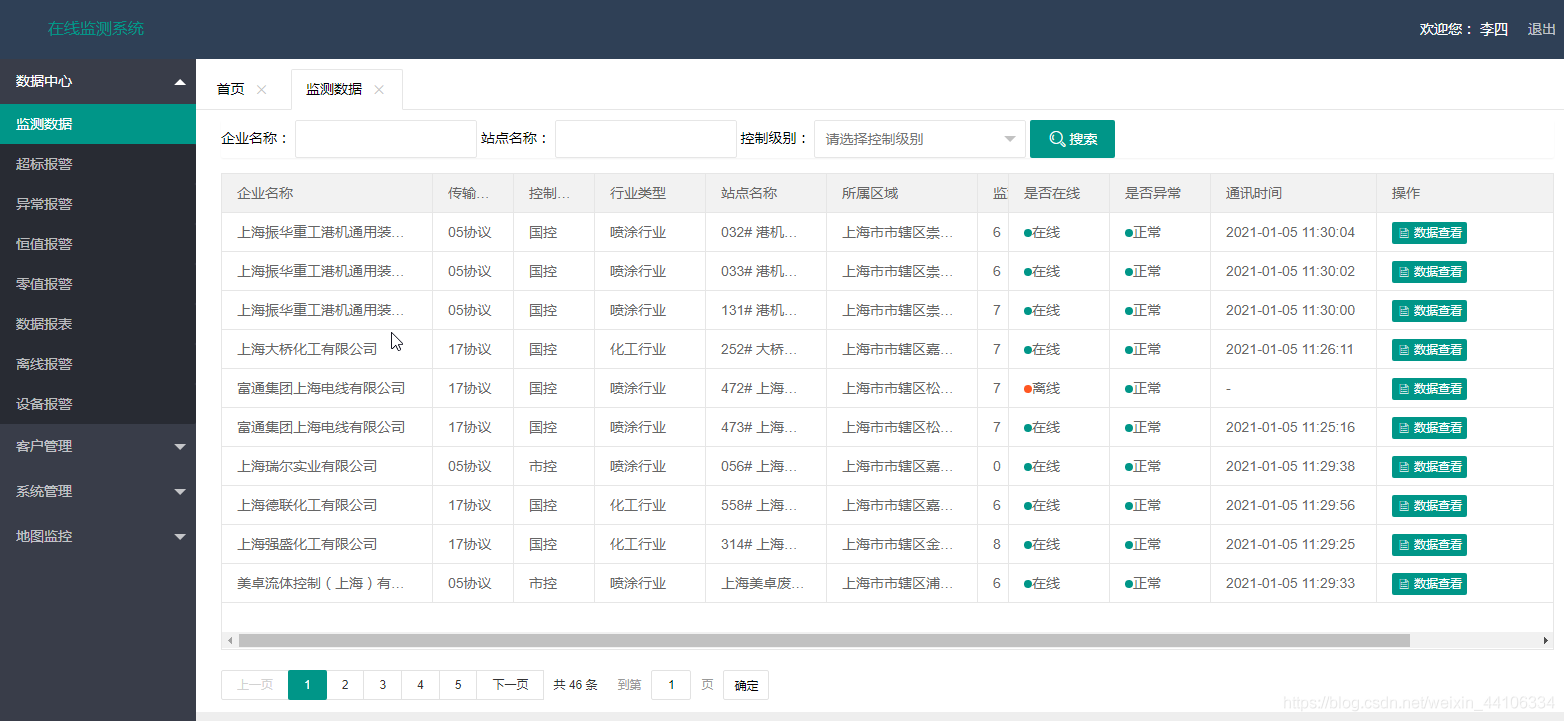The image size is (1564, 721).
Task: Click 数据查看 for station 033# 港机
Action: tap(1429, 272)
